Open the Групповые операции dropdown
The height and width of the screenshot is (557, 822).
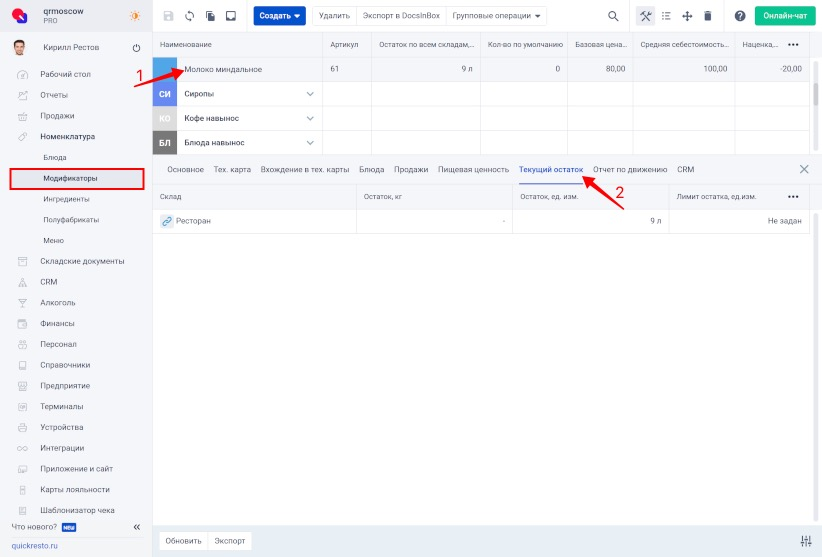coord(495,16)
